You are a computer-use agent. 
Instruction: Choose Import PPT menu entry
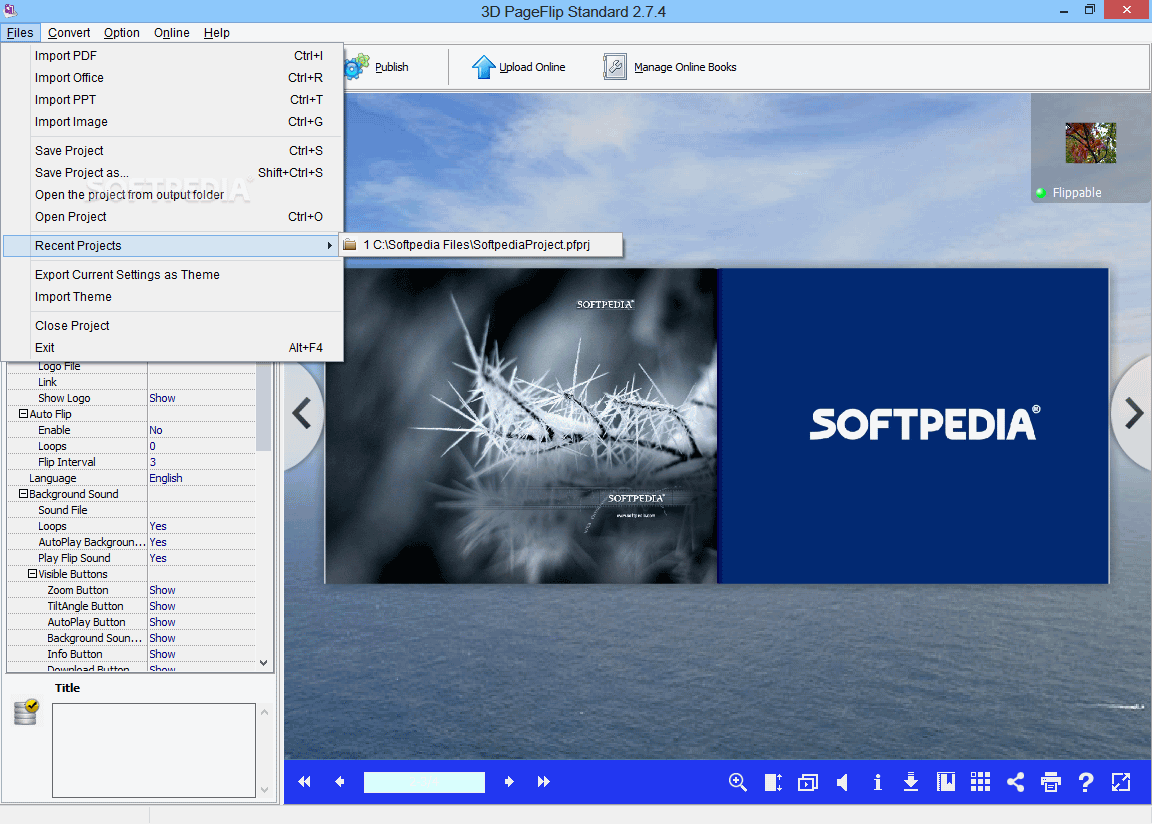click(173, 100)
